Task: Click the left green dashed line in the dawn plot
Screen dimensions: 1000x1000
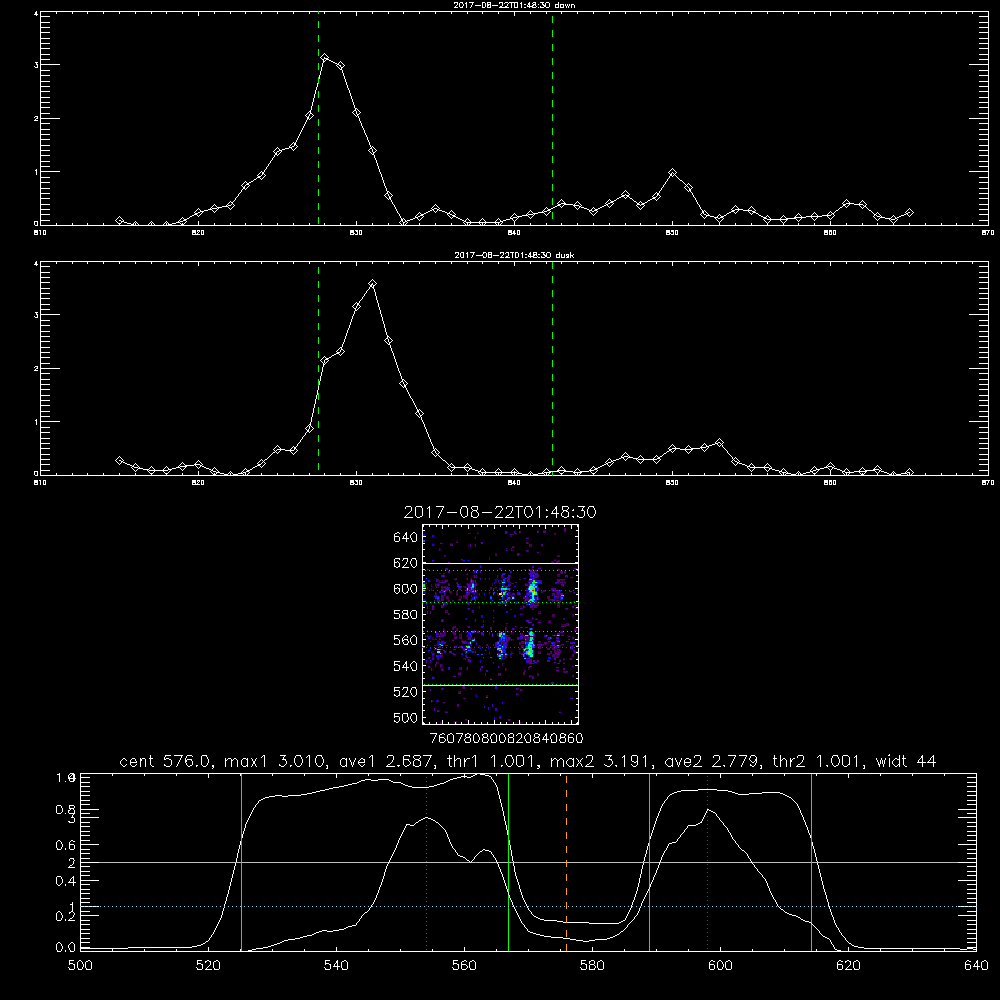Action: click(318, 119)
